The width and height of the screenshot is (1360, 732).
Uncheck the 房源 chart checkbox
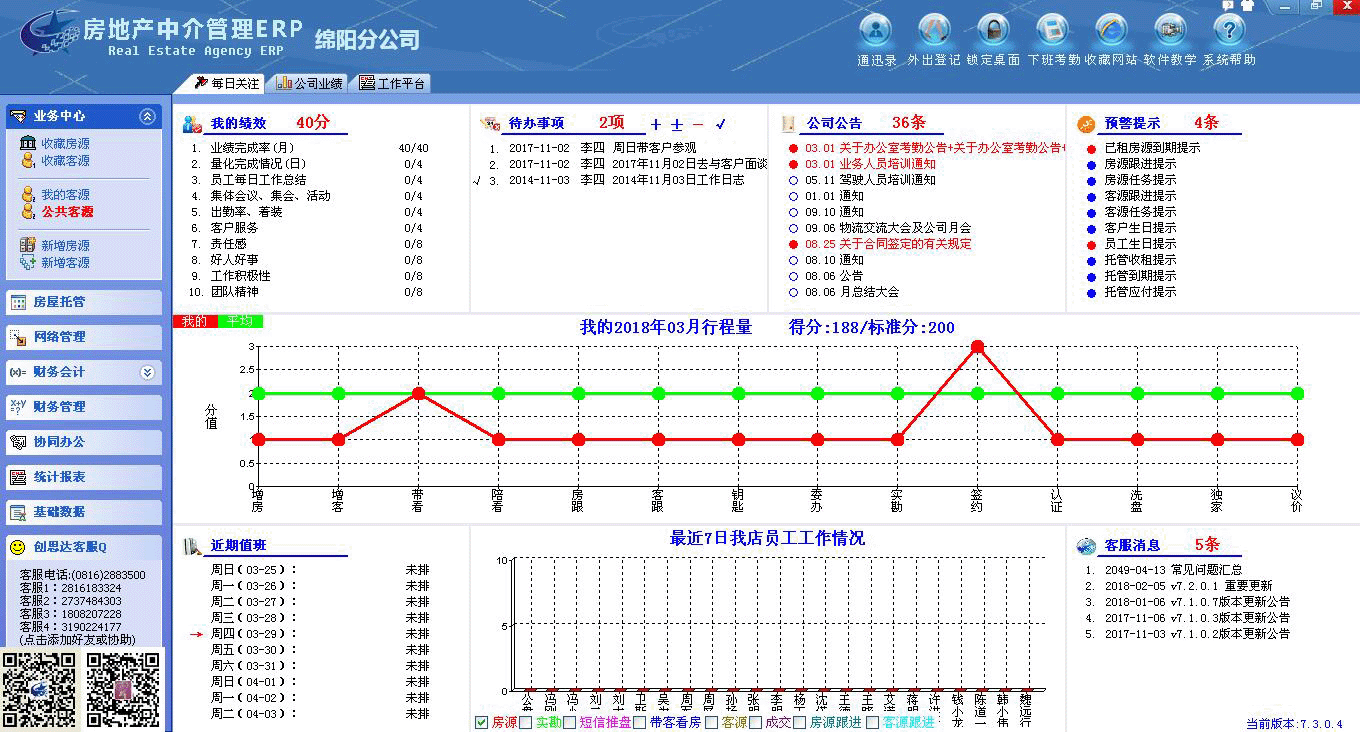click(x=482, y=722)
